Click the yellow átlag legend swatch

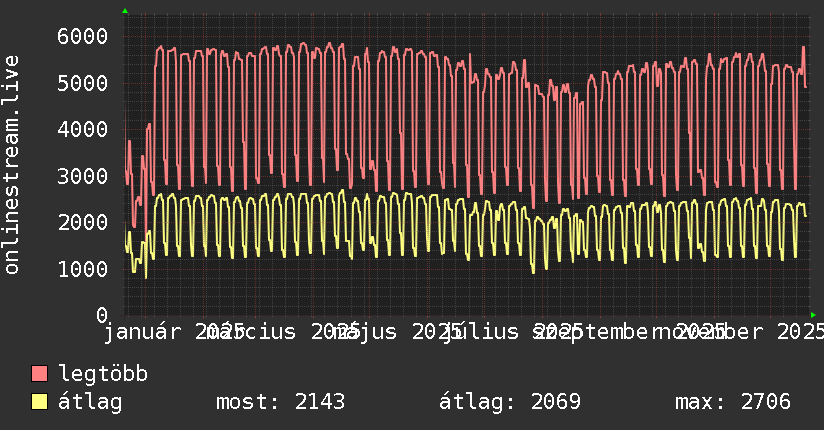click(x=39, y=402)
